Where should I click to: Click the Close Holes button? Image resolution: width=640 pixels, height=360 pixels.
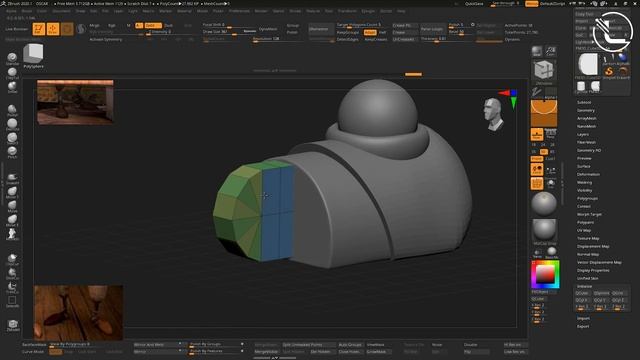350,351
